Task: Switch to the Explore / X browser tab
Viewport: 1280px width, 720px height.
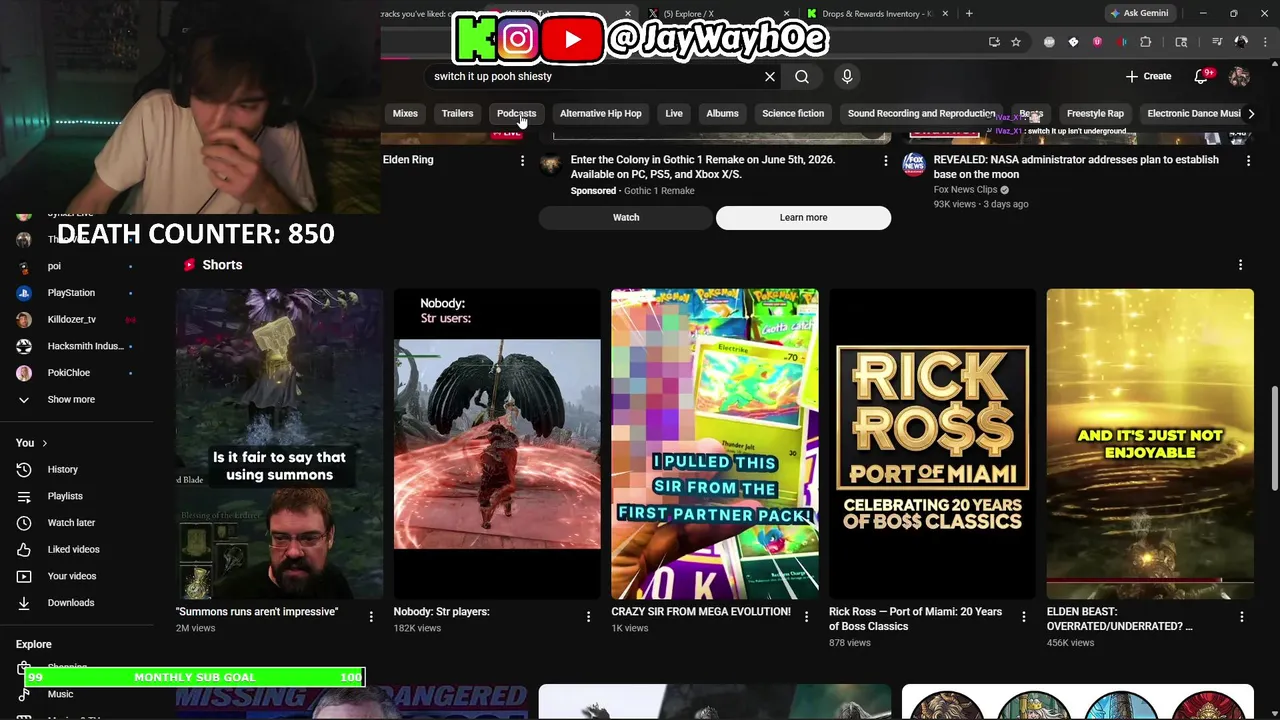Action: pyautogui.click(x=715, y=13)
